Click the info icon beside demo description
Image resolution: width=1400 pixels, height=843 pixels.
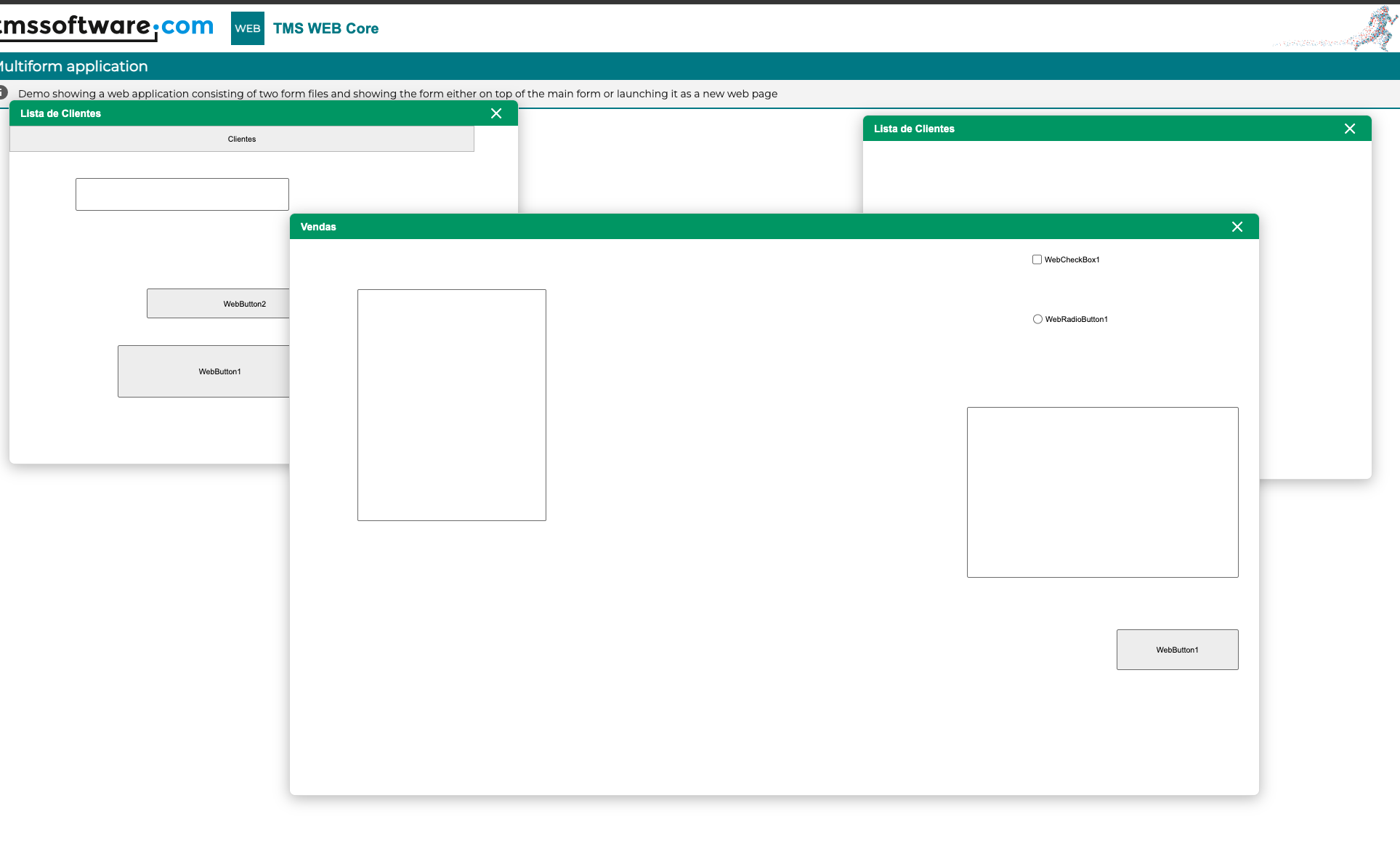point(3,92)
